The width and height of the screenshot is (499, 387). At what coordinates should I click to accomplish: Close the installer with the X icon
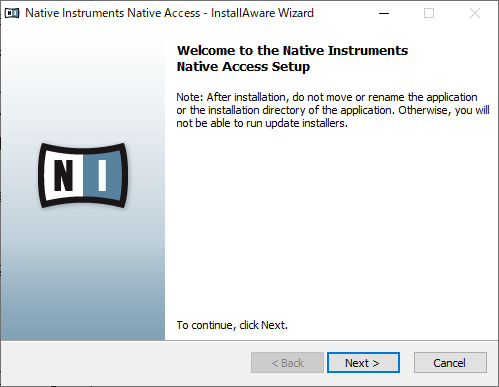coord(475,13)
